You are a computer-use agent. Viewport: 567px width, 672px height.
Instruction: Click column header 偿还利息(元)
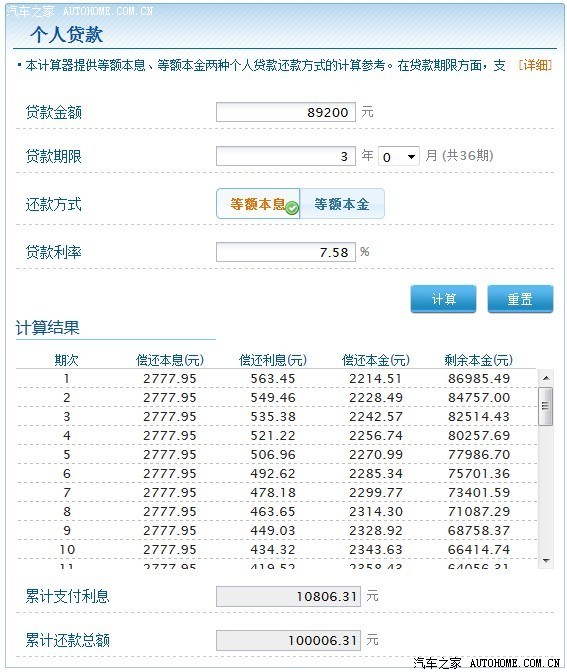click(x=273, y=360)
